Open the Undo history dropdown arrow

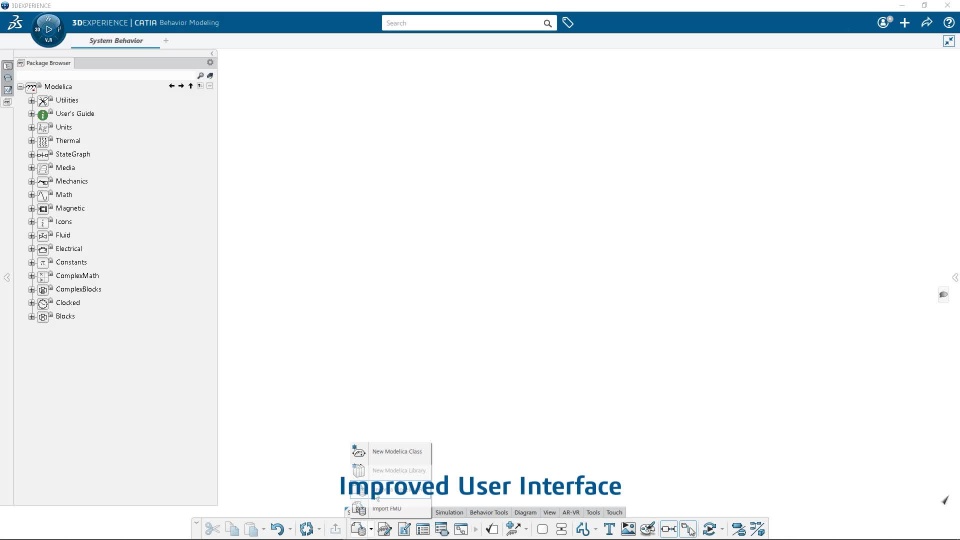[290, 530]
